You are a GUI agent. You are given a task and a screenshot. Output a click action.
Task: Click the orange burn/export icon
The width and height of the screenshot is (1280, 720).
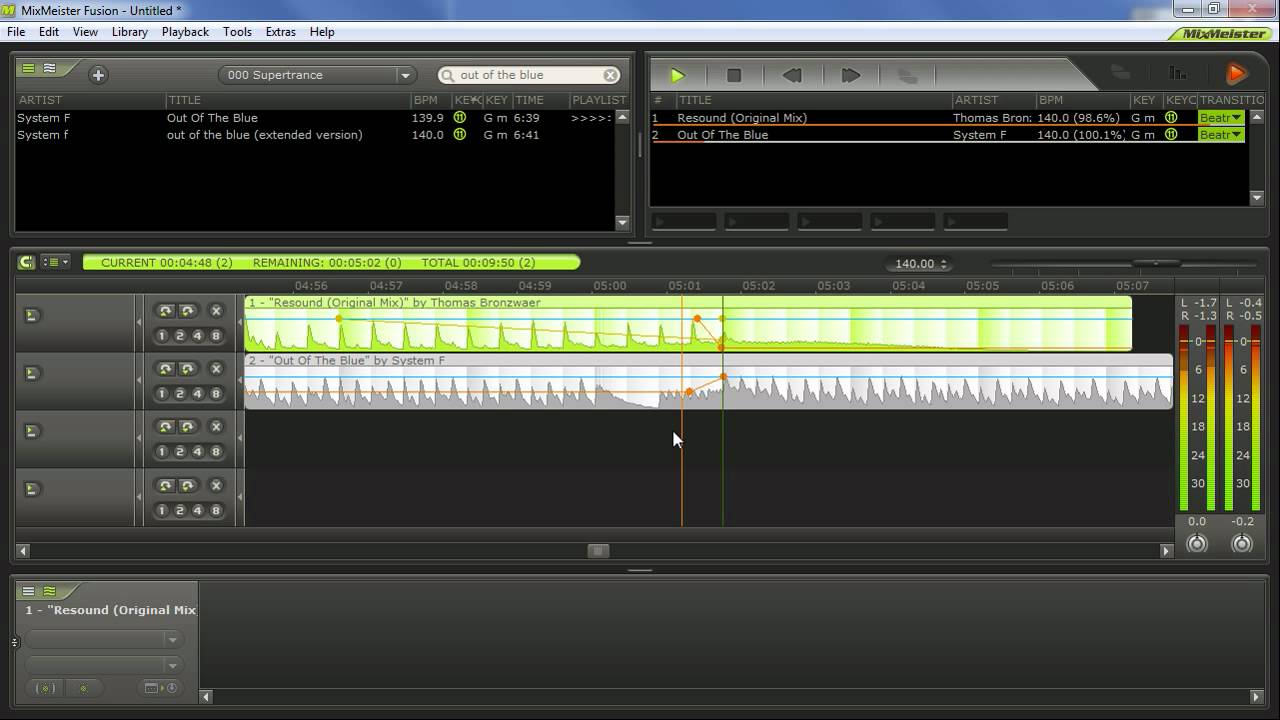tap(1236, 73)
